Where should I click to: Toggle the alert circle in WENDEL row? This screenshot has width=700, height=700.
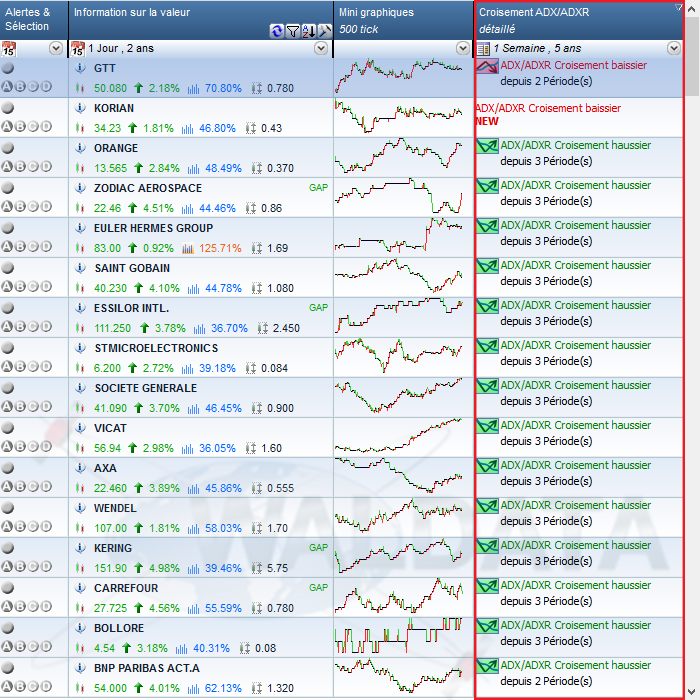click(8, 508)
